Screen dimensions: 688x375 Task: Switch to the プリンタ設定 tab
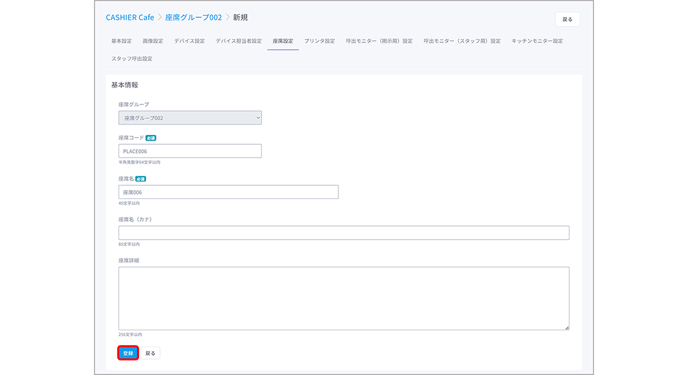coord(319,41)
